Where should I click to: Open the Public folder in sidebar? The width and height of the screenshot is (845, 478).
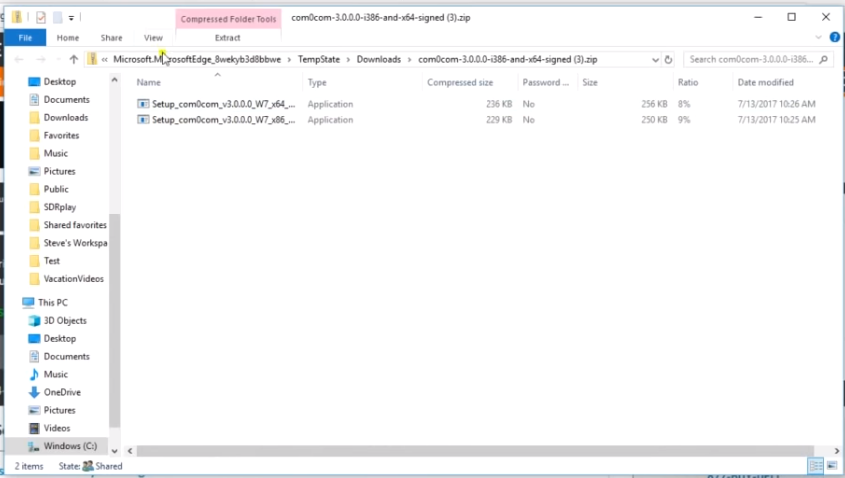pos(56,189)
